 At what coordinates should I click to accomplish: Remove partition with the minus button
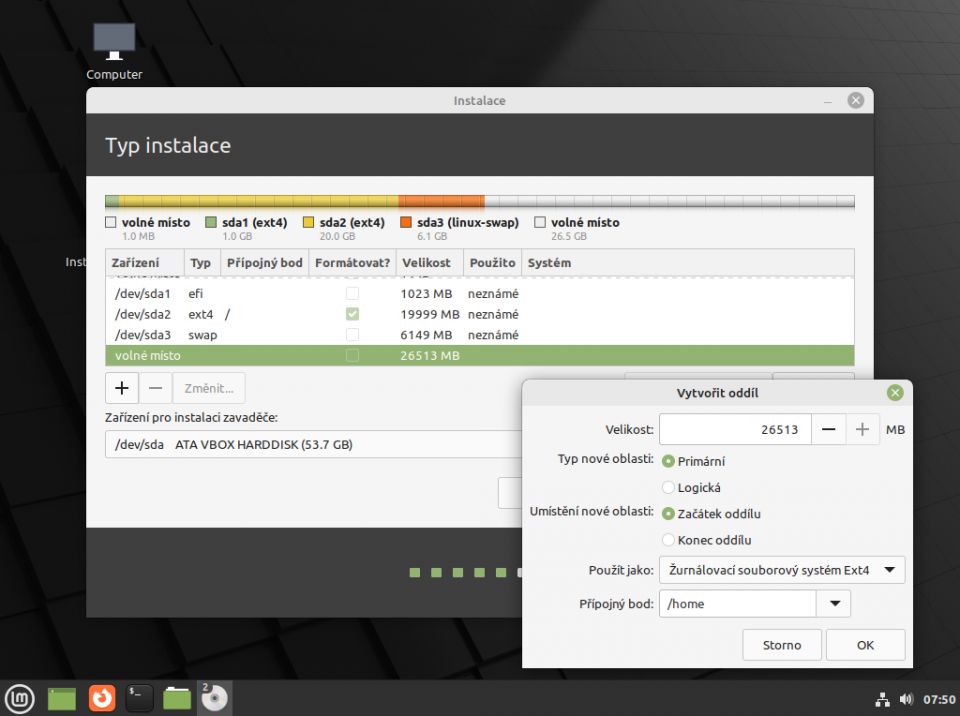click(x=156, y=388)
